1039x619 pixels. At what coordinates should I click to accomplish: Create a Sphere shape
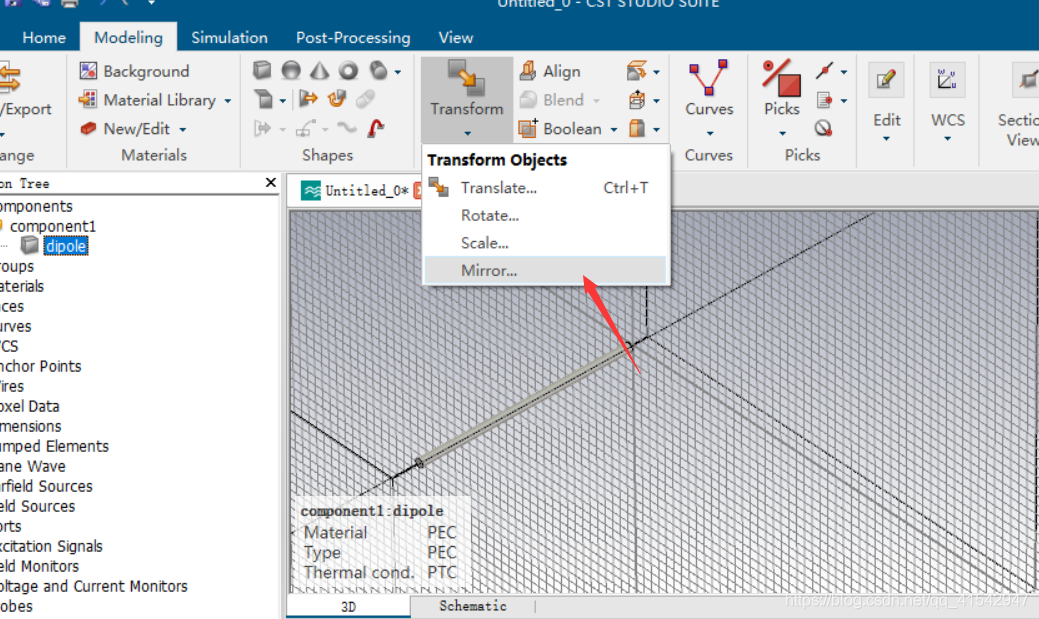pos(291,70)
